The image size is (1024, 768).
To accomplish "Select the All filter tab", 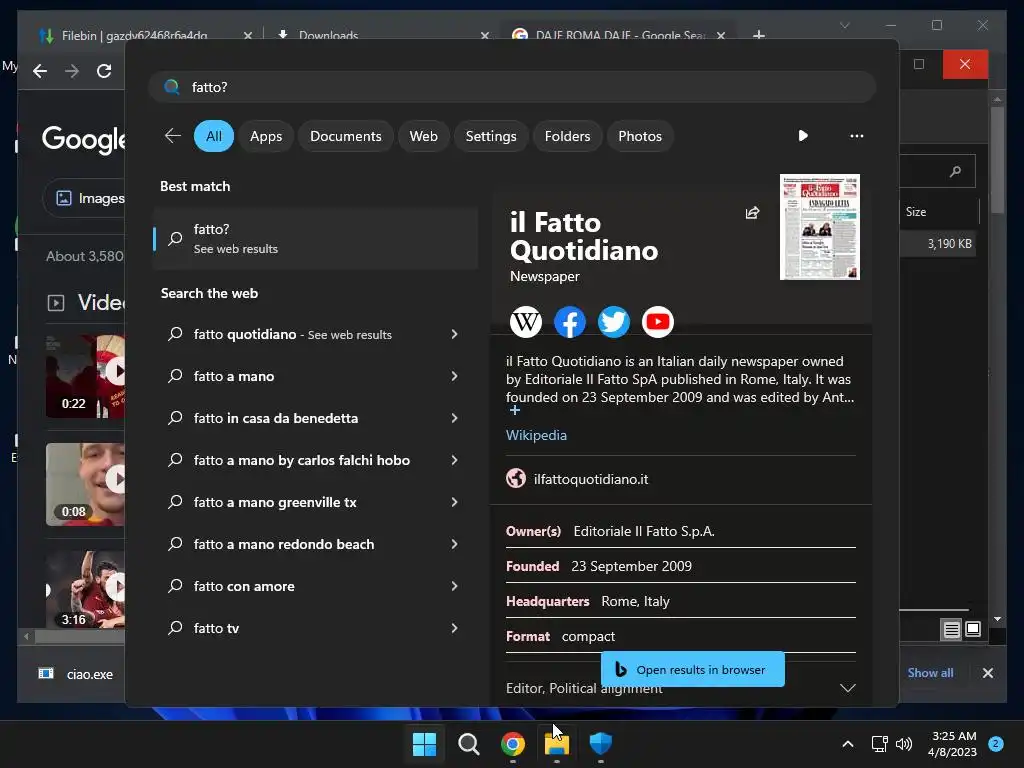I will [214, 136].
